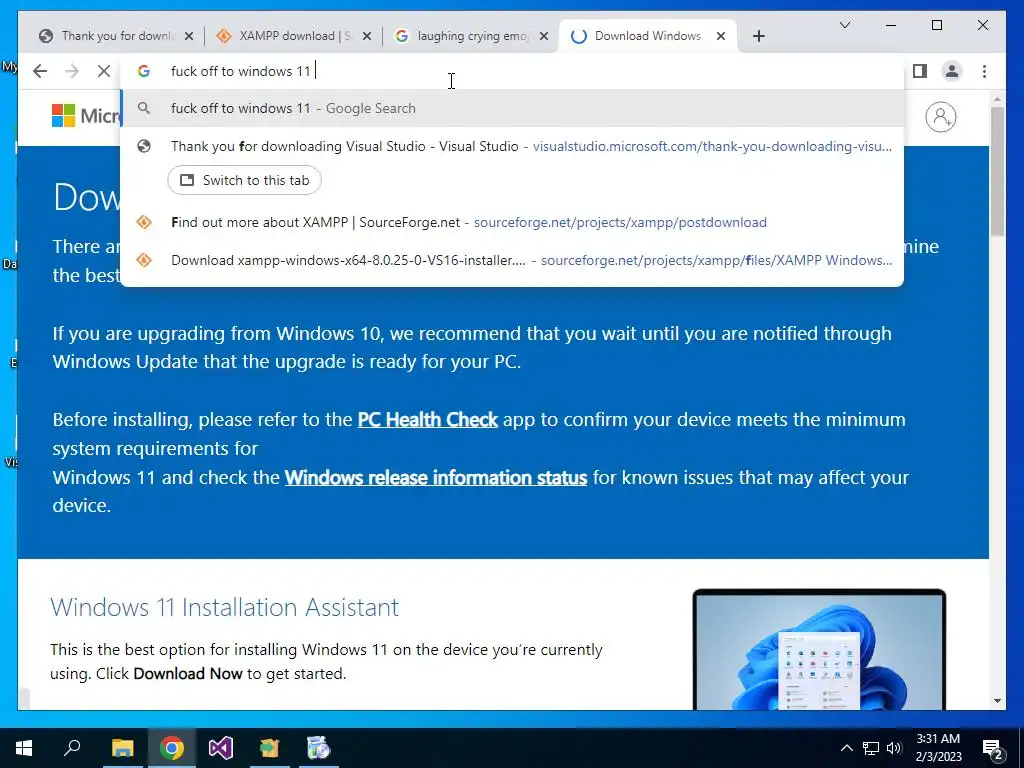Image resolution: width=1024 pixels, height=768 pixels.
Task: Open network status tray icon
Action: tap(871, 748)
